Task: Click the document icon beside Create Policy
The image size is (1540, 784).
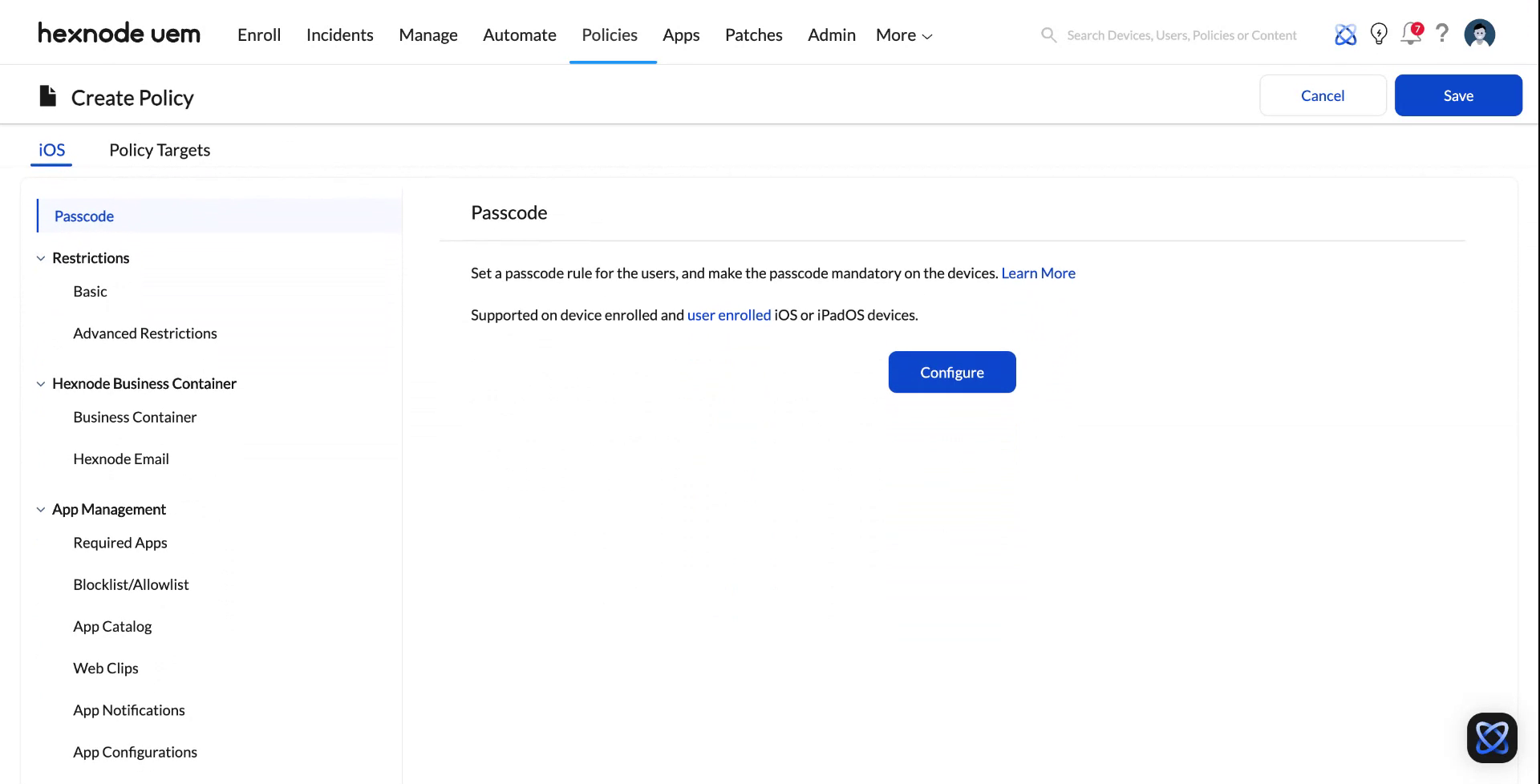Action: coord(47,95)
